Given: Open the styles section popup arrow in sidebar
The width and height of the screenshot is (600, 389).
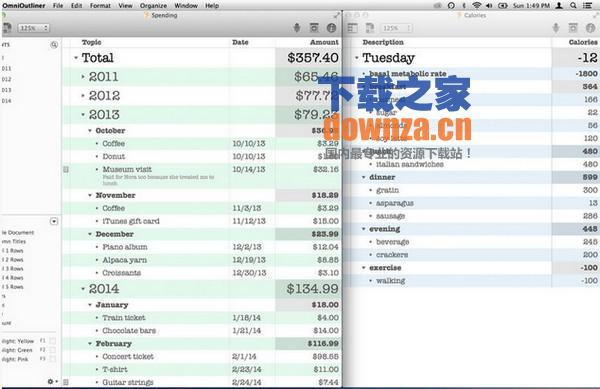Looking at the screenshot, I should [x=54, y=221].
